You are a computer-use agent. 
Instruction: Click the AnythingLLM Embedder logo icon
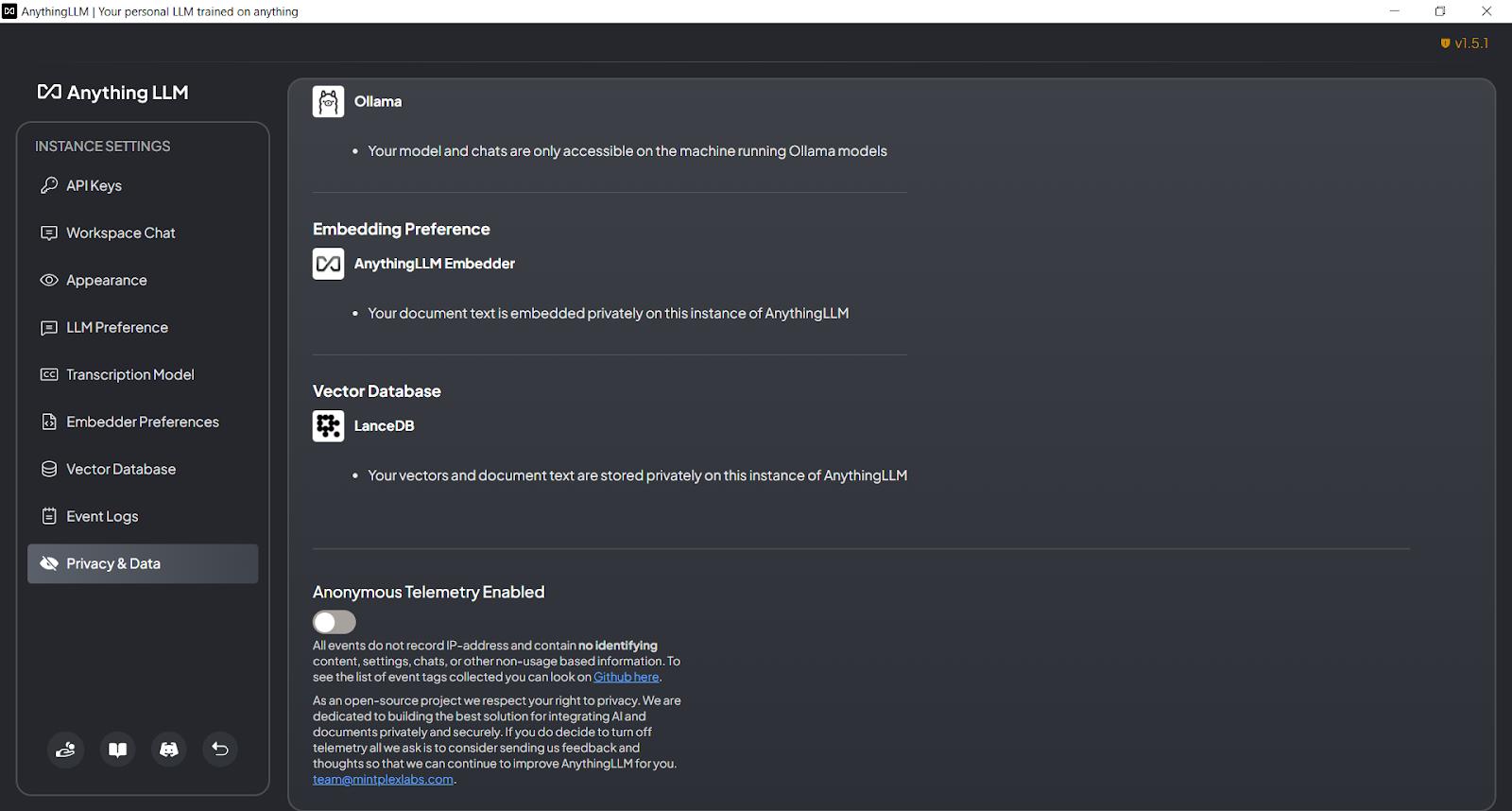point(328,264)
